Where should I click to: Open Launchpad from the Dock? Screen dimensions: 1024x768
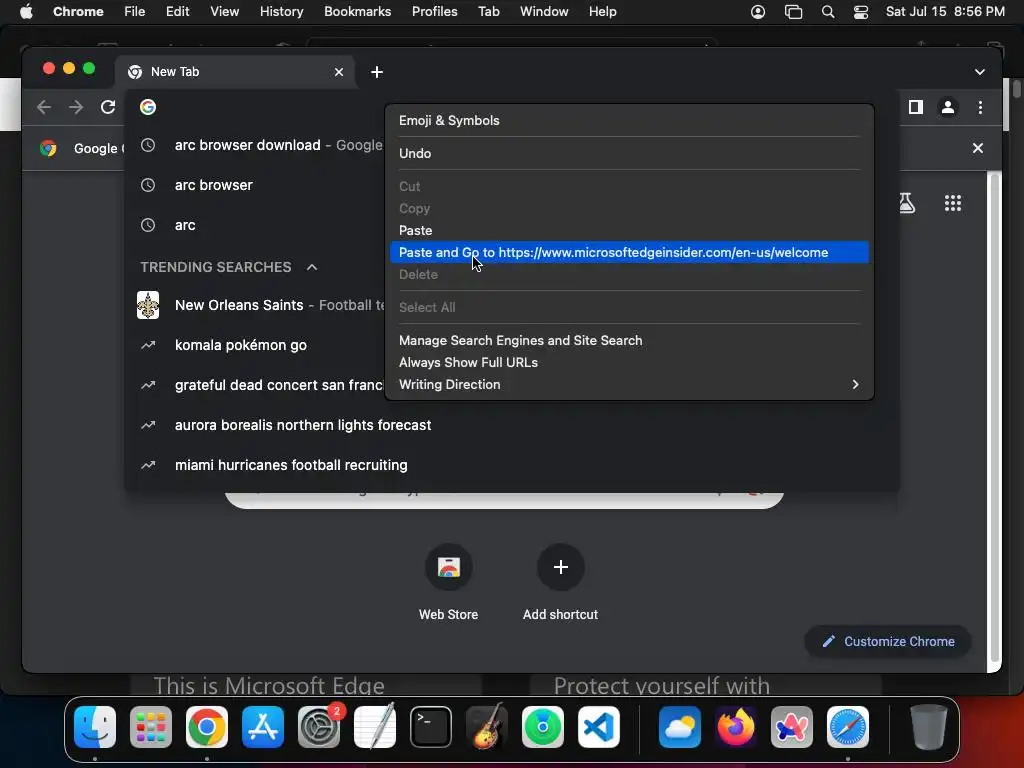click(x=151, y=727)
